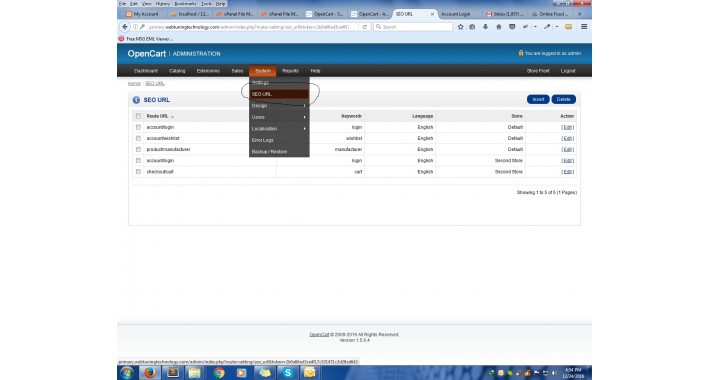Toggle the select-all checkbox in table header
This screenshot has width=710, height=380.
click(138, 116)
